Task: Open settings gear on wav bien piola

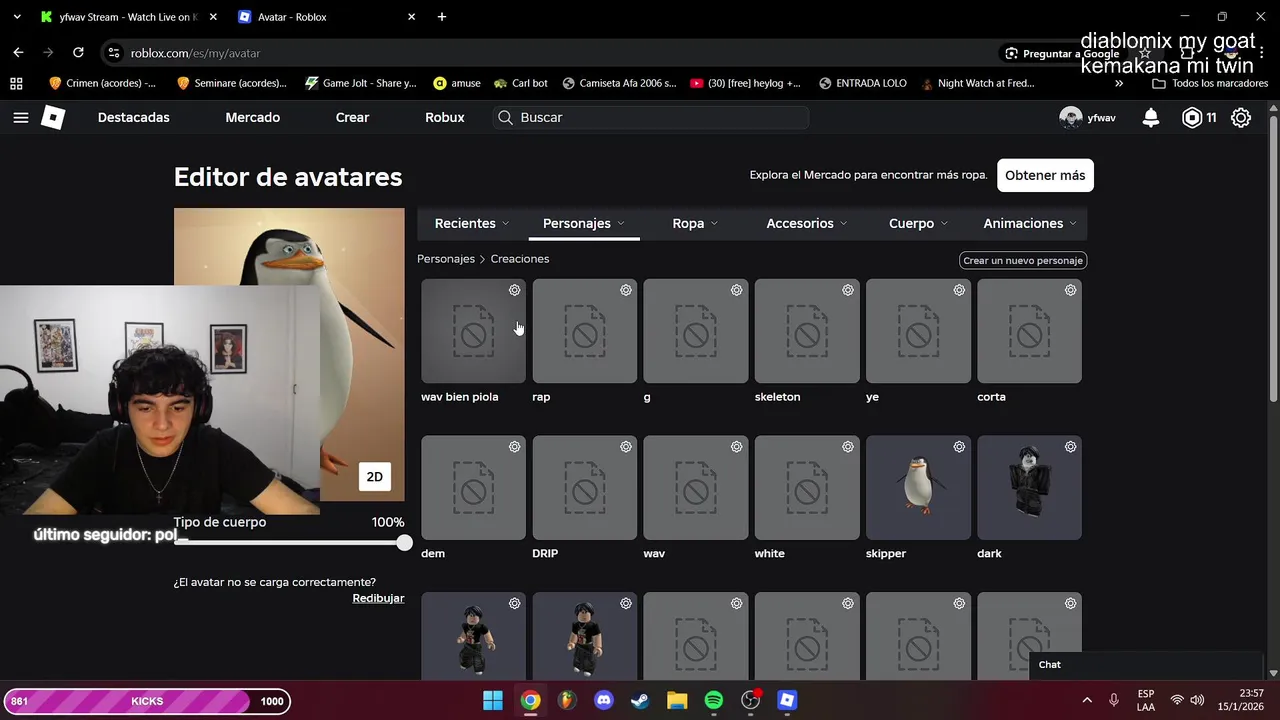Action: [x=514, y=290]
